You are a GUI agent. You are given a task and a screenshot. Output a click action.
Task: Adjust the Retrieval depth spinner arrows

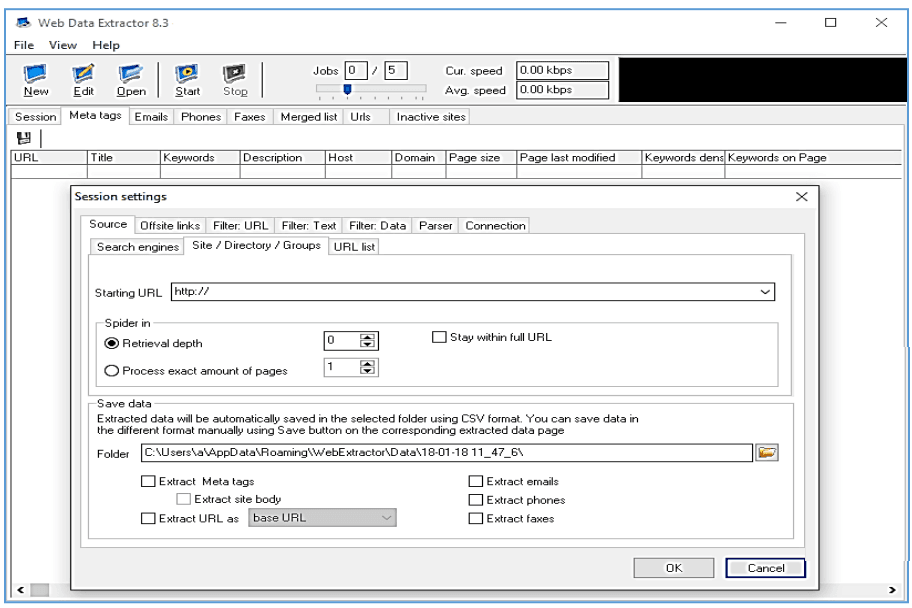coord(368,342)
